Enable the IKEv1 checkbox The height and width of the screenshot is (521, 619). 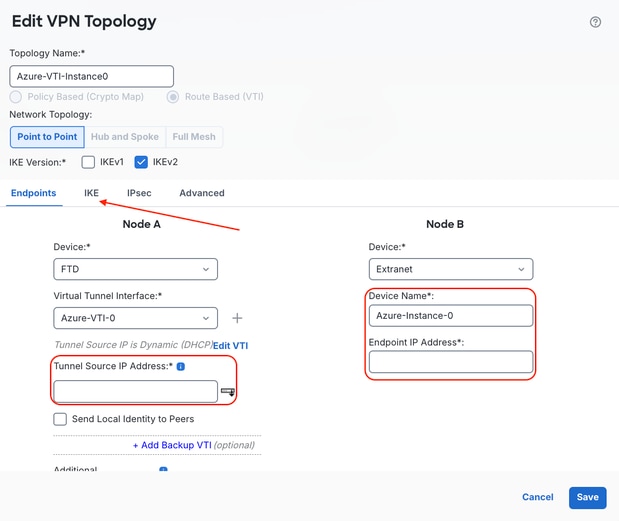pos(88,162)
